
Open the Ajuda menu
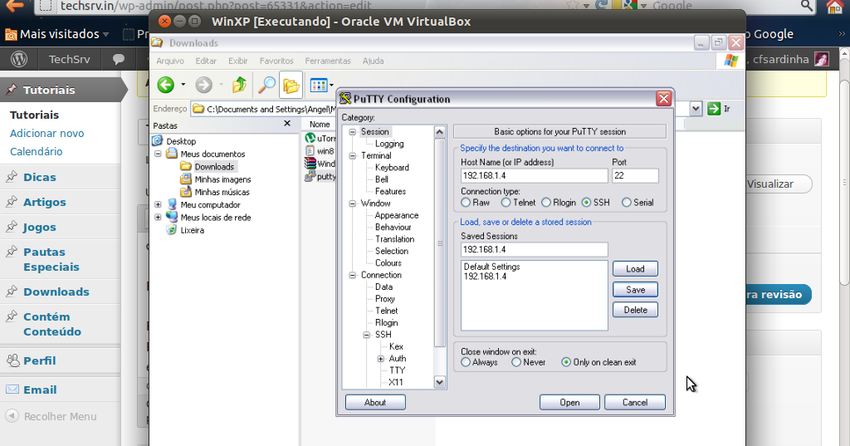coord(373,61)
